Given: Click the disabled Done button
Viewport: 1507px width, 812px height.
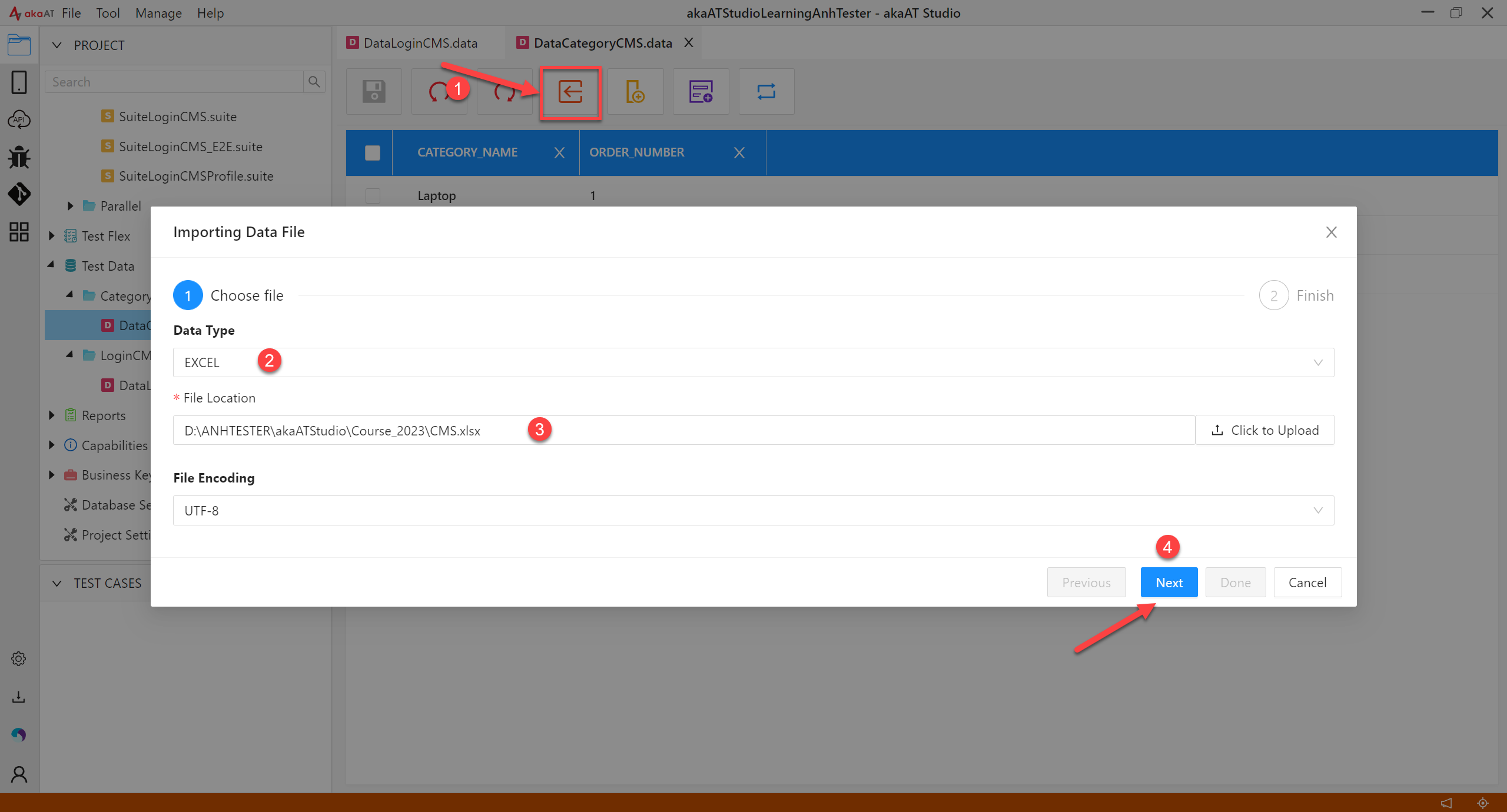Looking at the screenshot, I should click(1235, 583).
